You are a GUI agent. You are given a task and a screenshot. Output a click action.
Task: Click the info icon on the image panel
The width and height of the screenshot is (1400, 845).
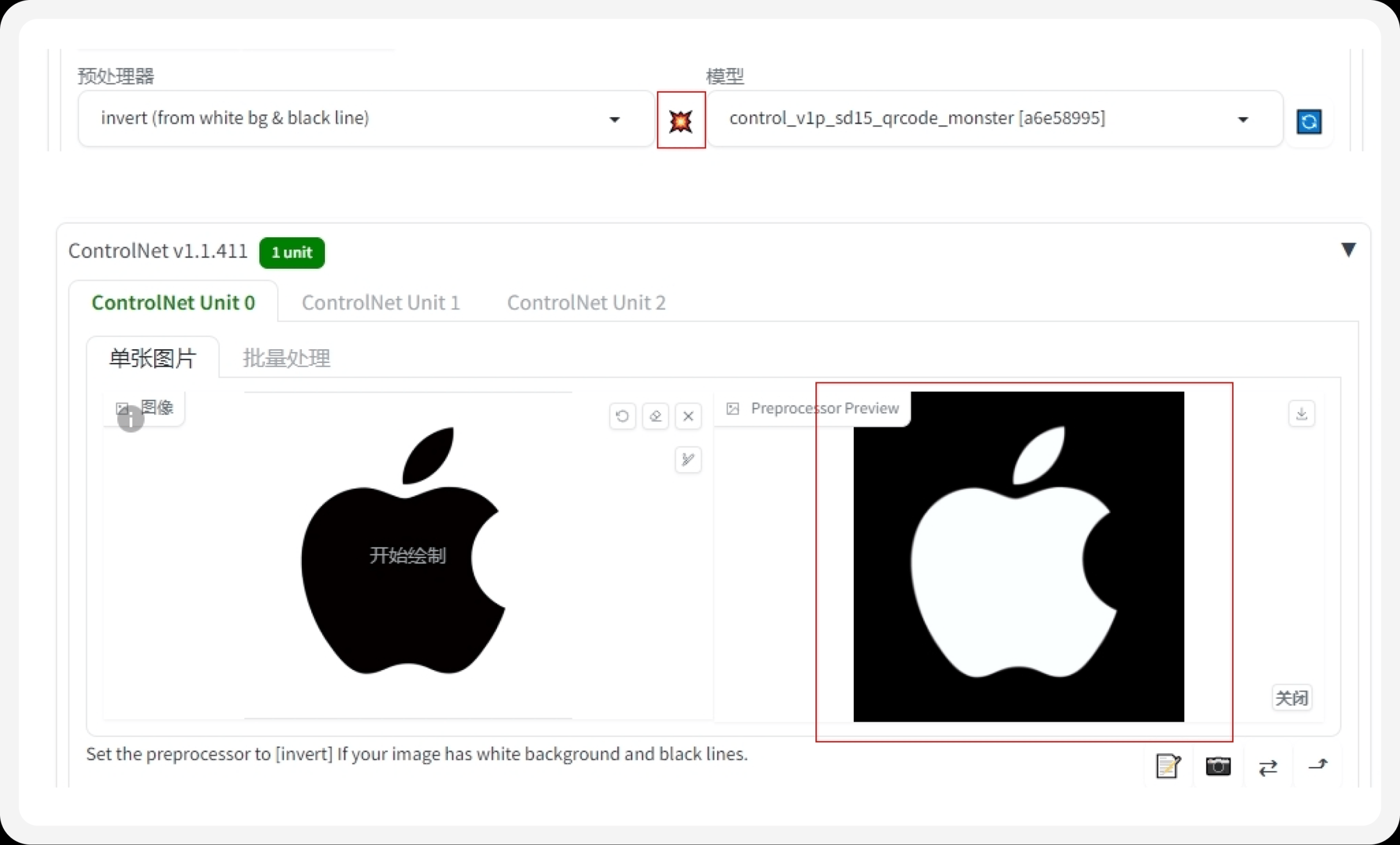tap(131, 419)
